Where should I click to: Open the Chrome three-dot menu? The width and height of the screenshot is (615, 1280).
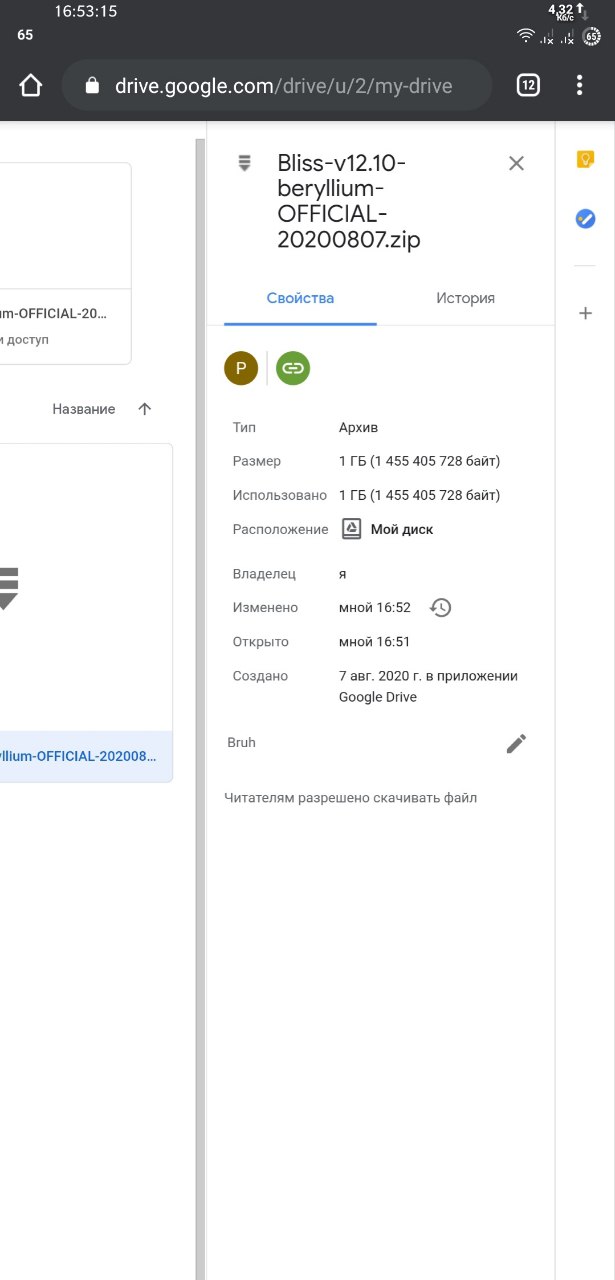(579, 86)
